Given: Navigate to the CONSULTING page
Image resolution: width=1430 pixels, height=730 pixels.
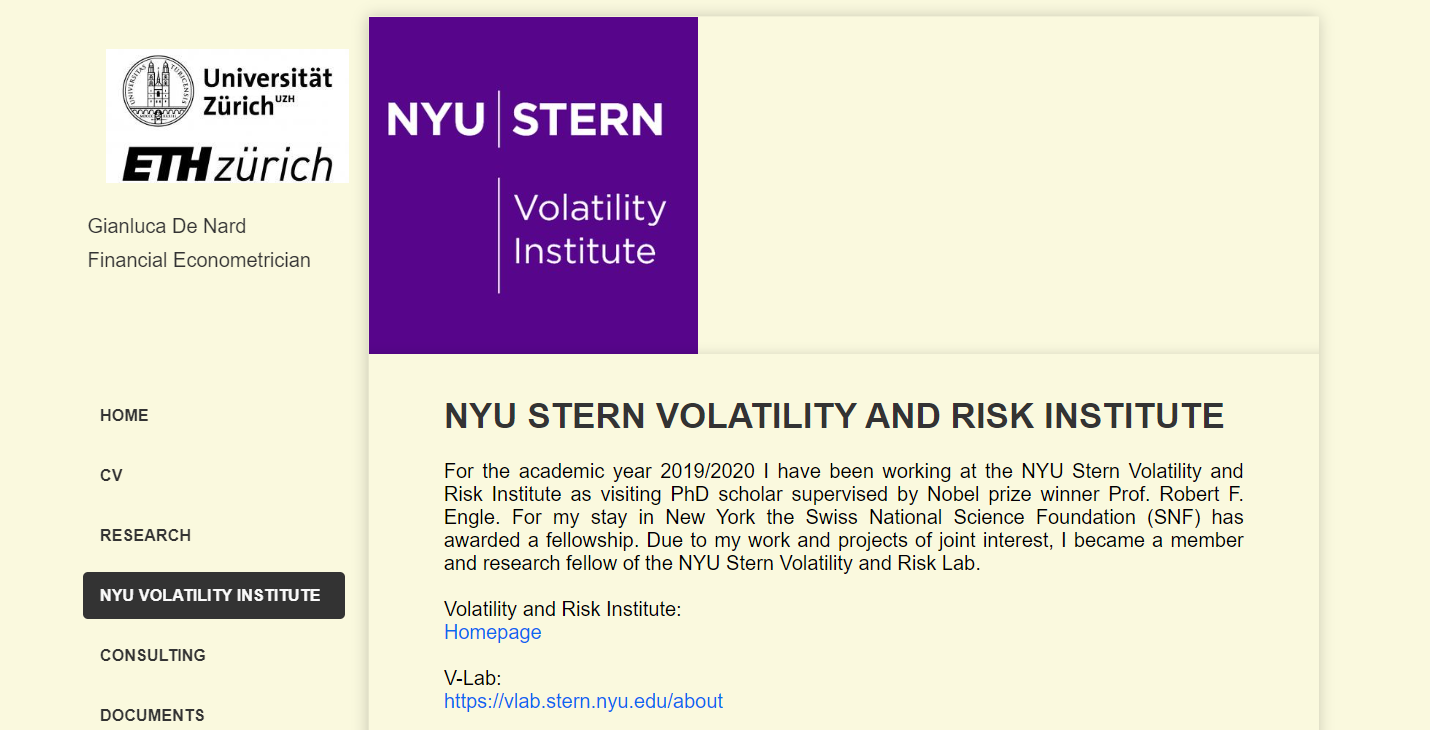Looking at the screenshot, I should (153, 656).
